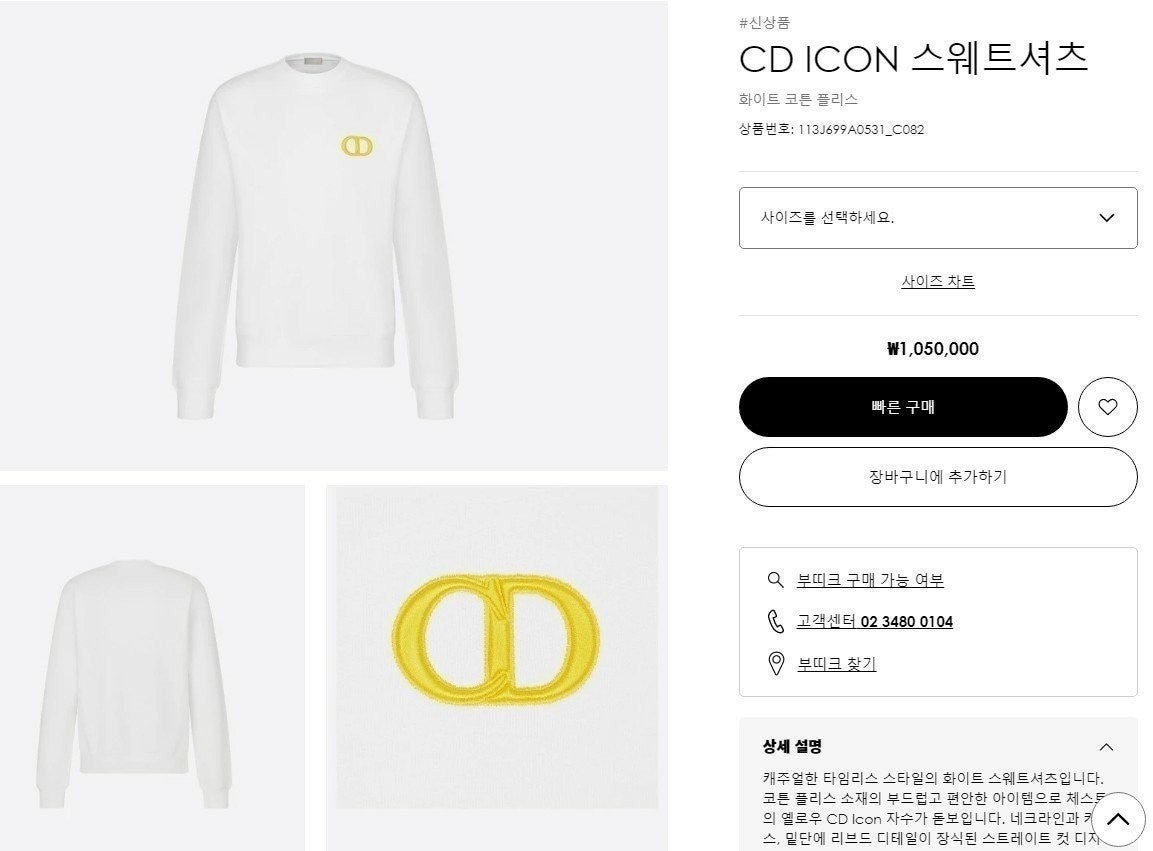
Task: Click the 상세 설명 section heading
Action: 792,747
